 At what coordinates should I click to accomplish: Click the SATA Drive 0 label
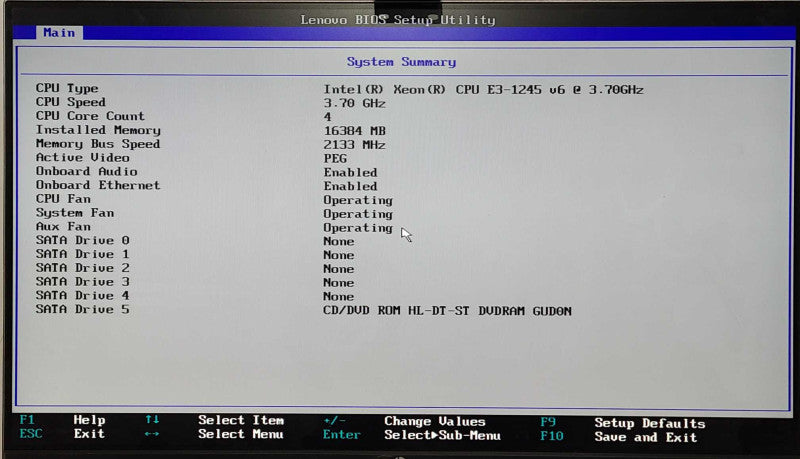pos(83,240)
